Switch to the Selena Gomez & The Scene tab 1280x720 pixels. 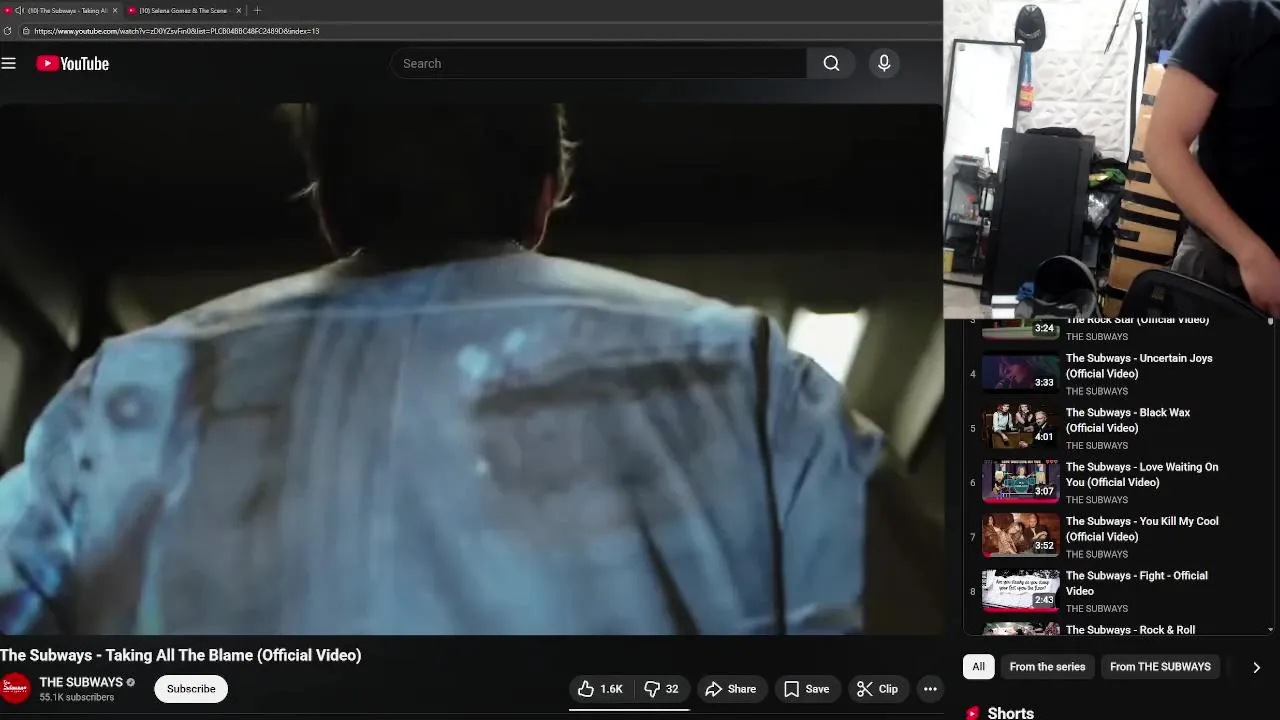pyautogui.click(x=185, y=10)
